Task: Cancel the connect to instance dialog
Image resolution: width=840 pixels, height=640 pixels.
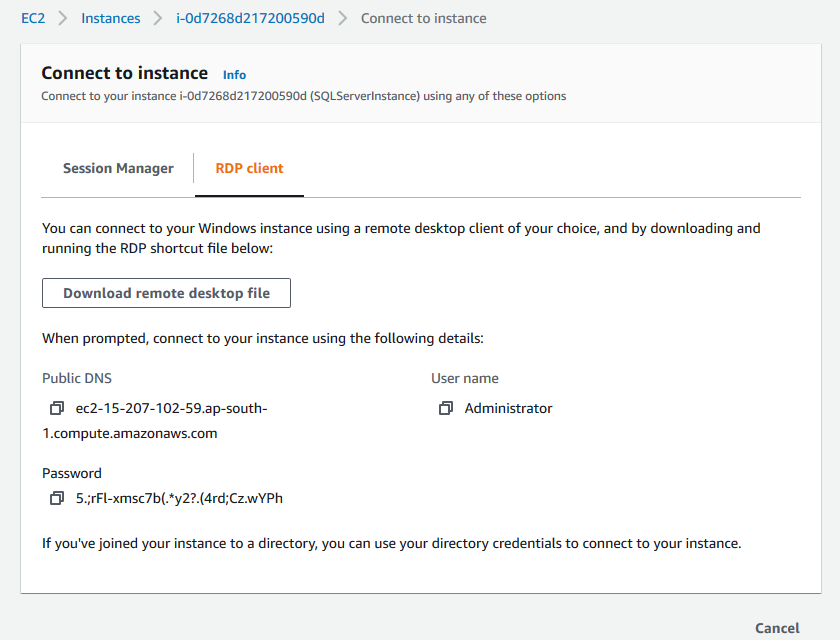Action: pos(777,628)
